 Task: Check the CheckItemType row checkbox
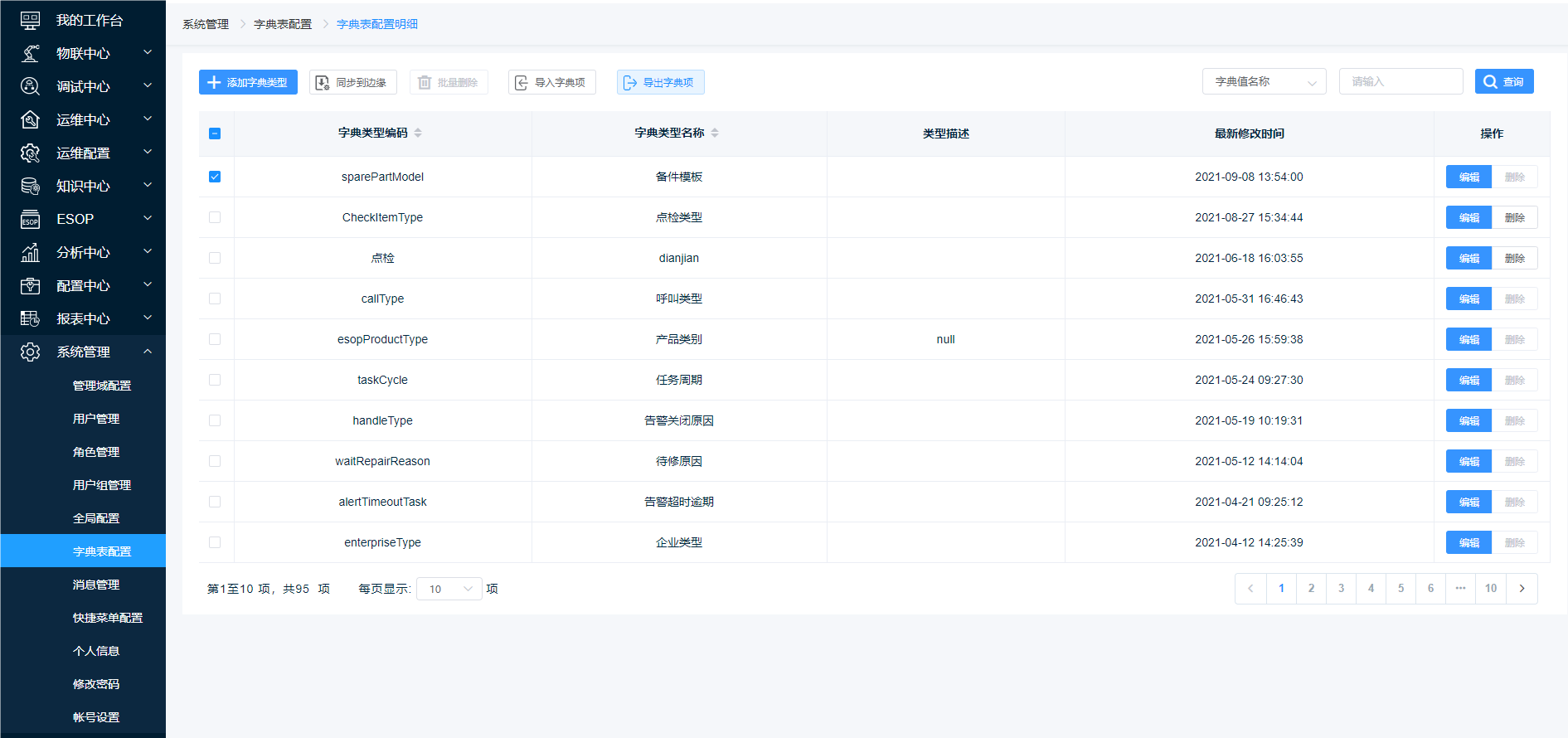click(215, 217)
